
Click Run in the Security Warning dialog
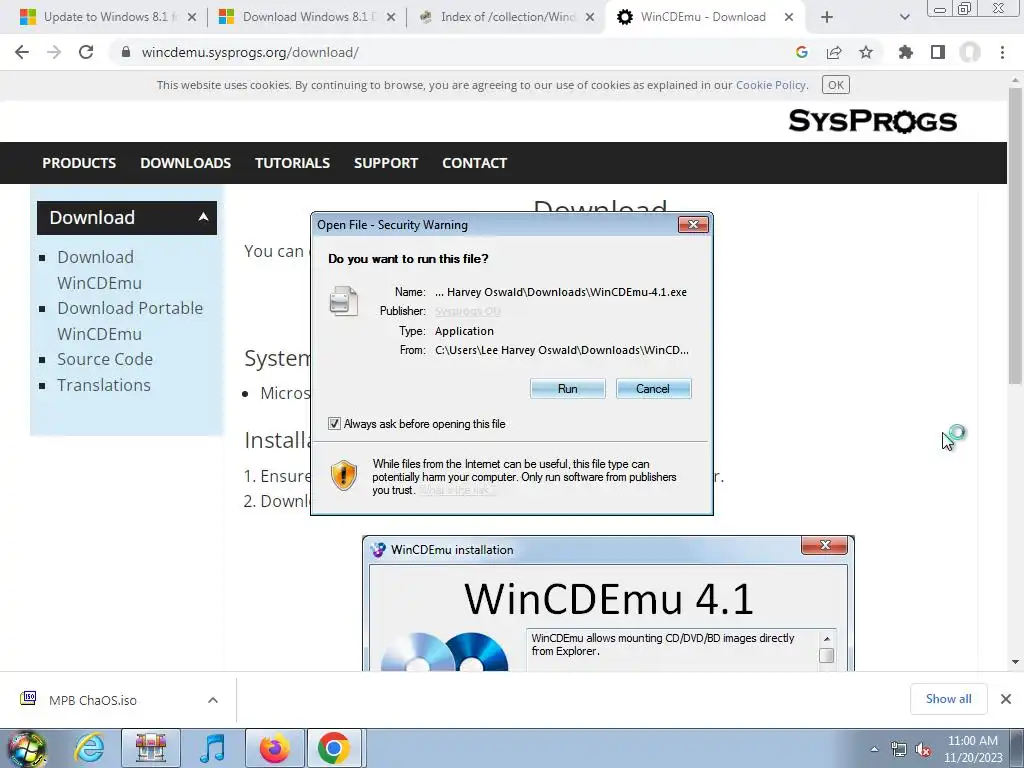point(568,389)
